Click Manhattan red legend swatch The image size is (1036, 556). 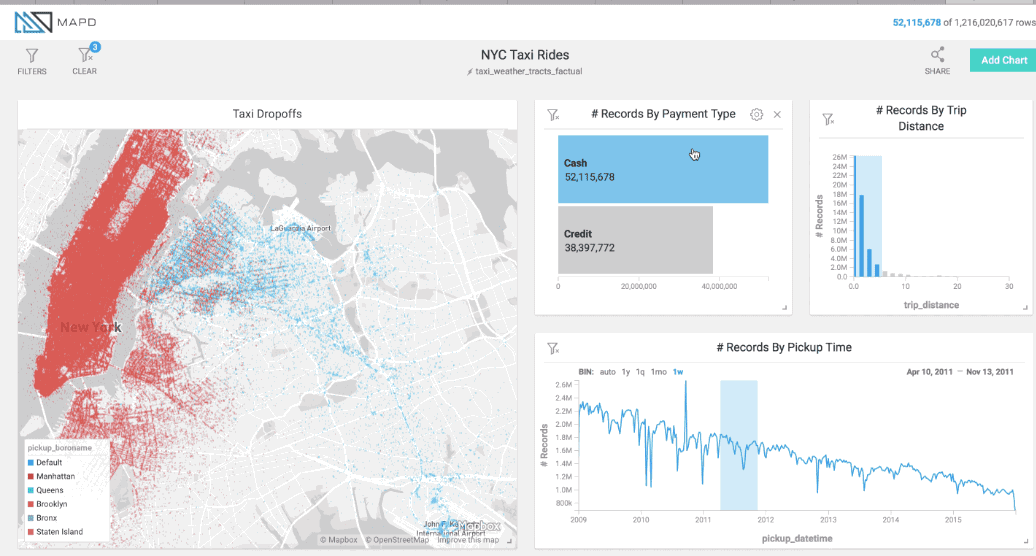point(30,476)
